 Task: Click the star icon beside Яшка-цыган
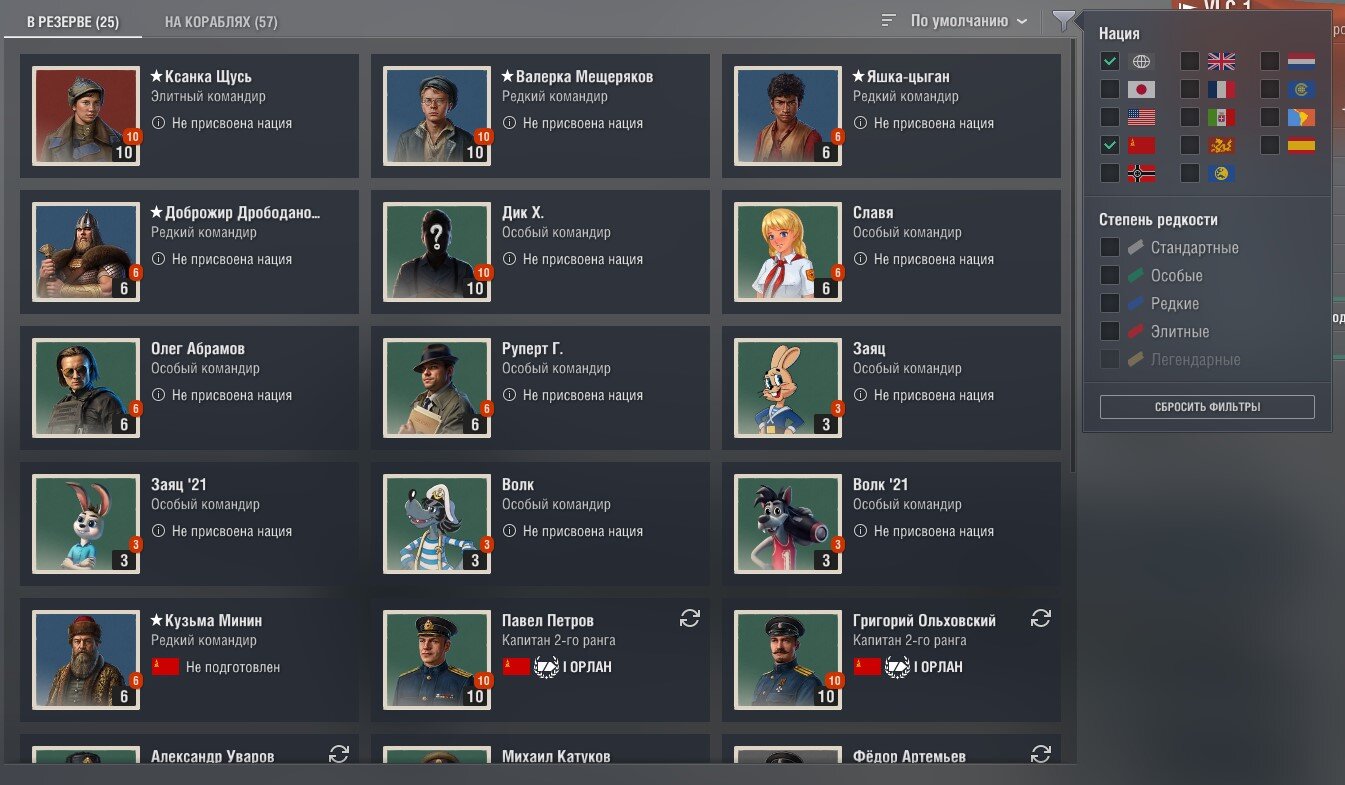(x=858, y=76)
